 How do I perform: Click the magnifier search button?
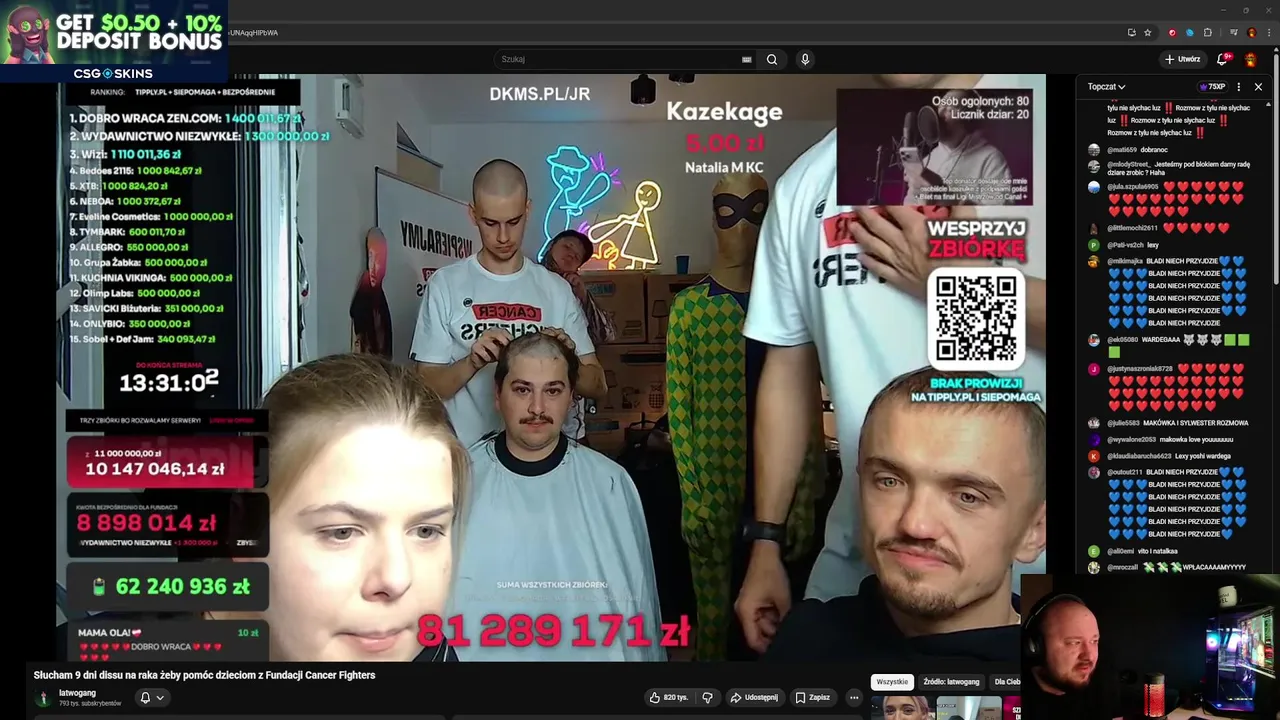tap(772, 59)
